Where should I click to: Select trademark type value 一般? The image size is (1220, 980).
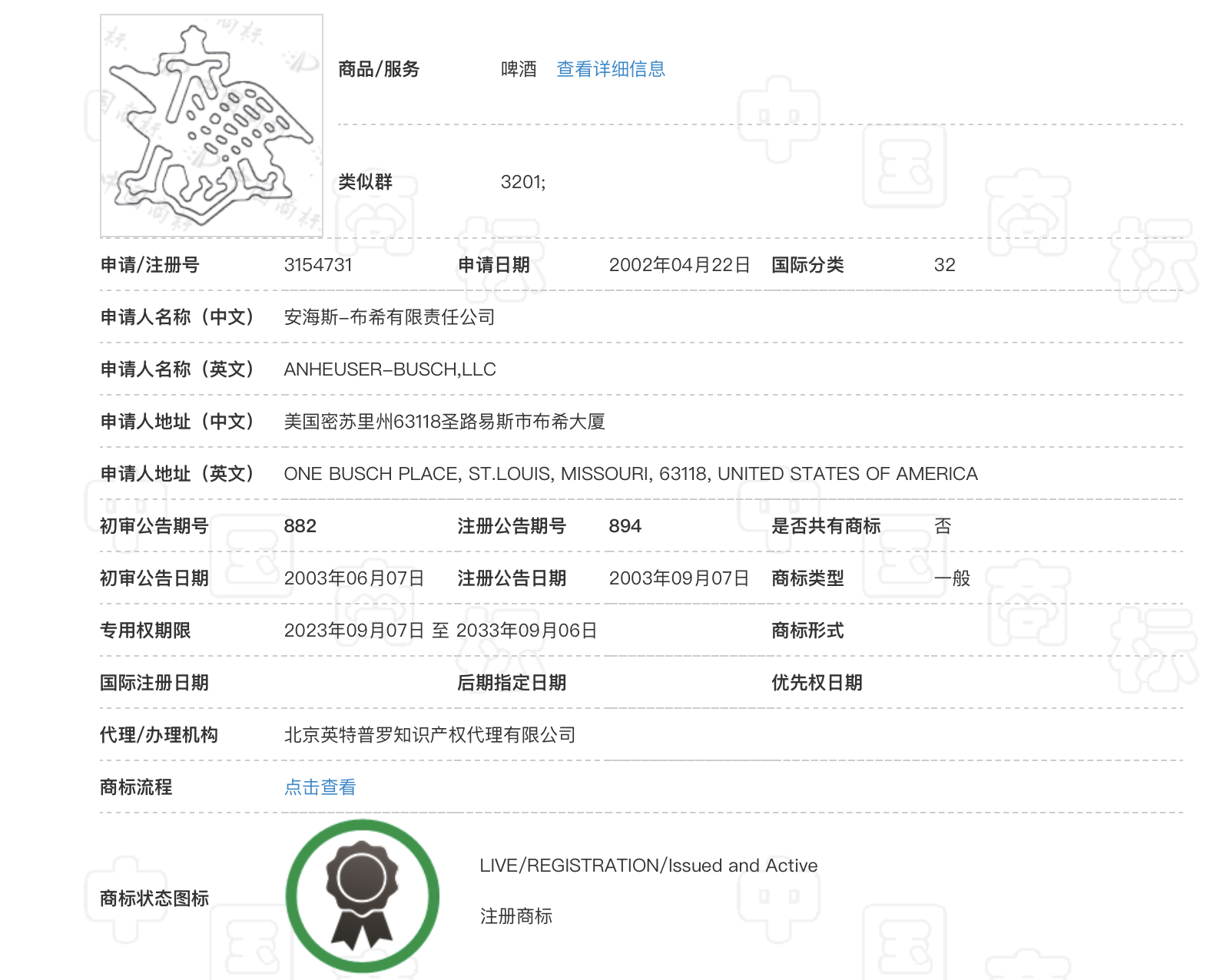pyautogui.click(x=953, y=578)
